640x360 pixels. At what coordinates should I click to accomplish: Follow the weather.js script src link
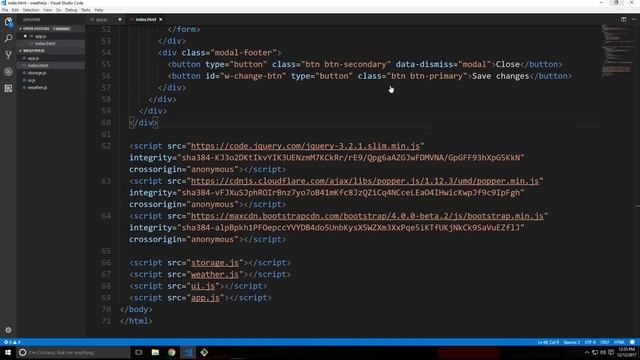pyautogui.click(x=215, y=274)
